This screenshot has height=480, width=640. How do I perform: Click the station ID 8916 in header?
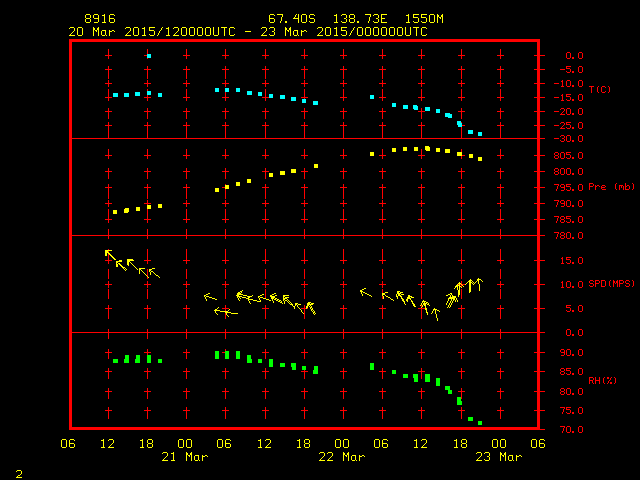coord(100,19)
